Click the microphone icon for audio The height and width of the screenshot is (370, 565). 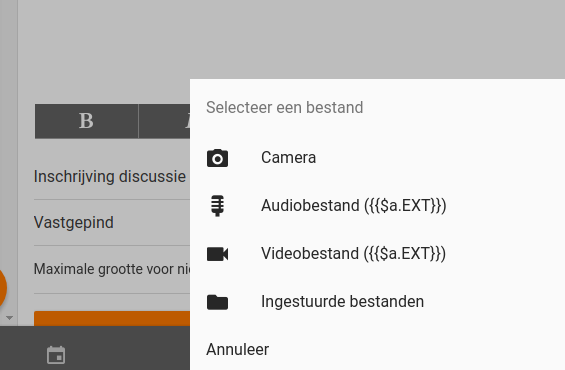[217, 206]
